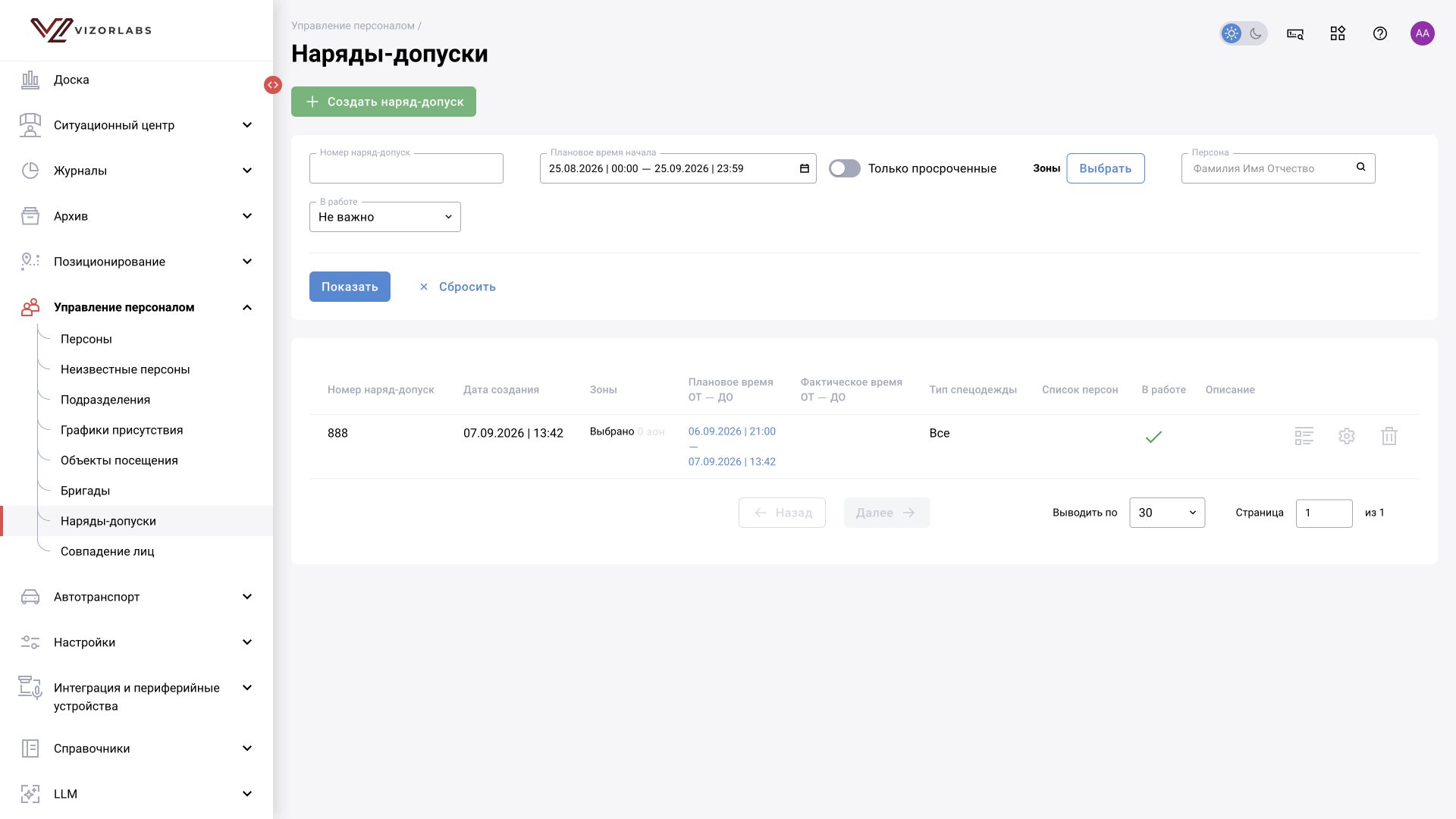Click the Выбрать zones button
This screenshot has height=819, width=1456.
[x=1106, y=168]
